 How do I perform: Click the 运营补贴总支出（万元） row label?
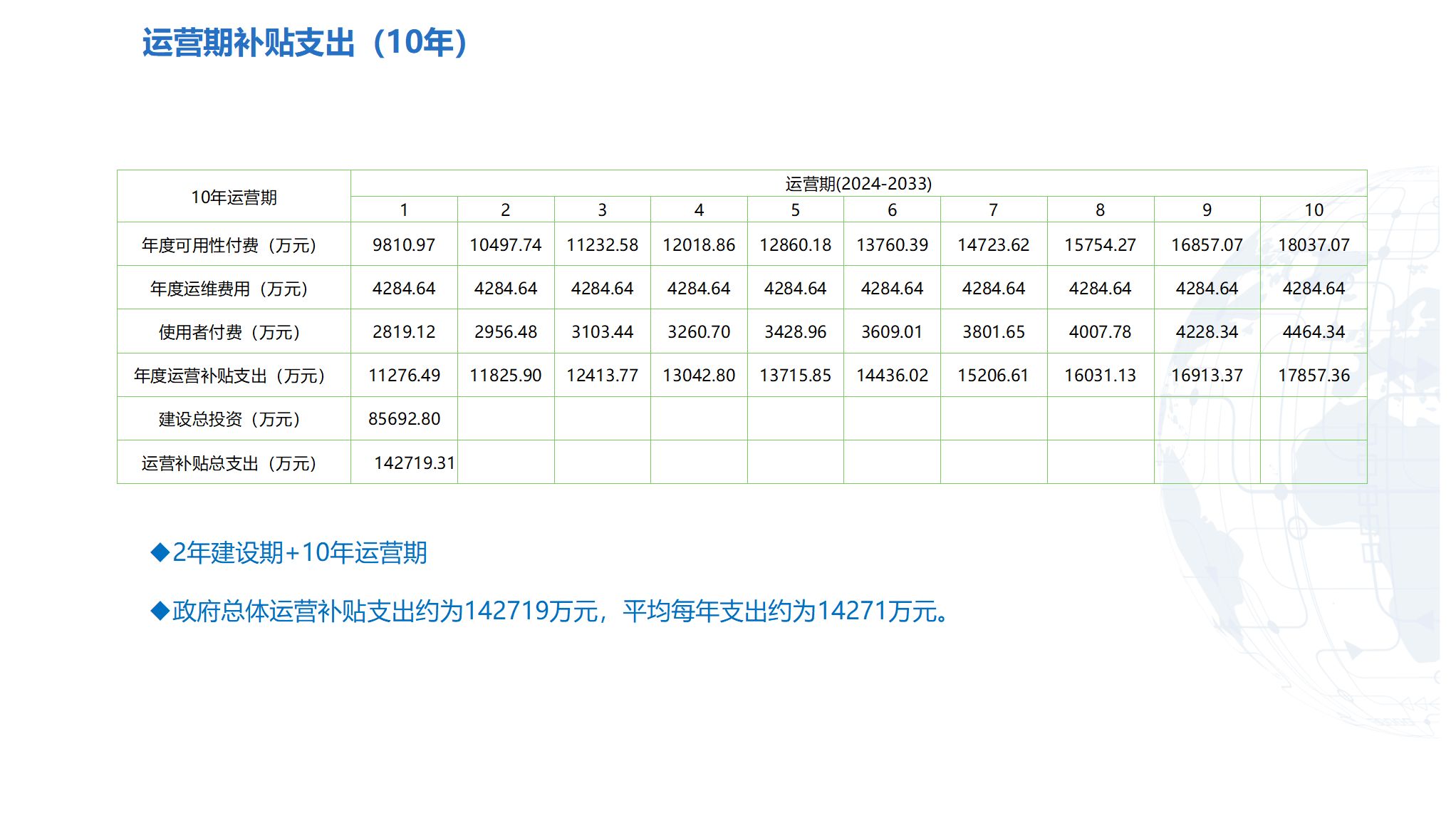(229, 463)
